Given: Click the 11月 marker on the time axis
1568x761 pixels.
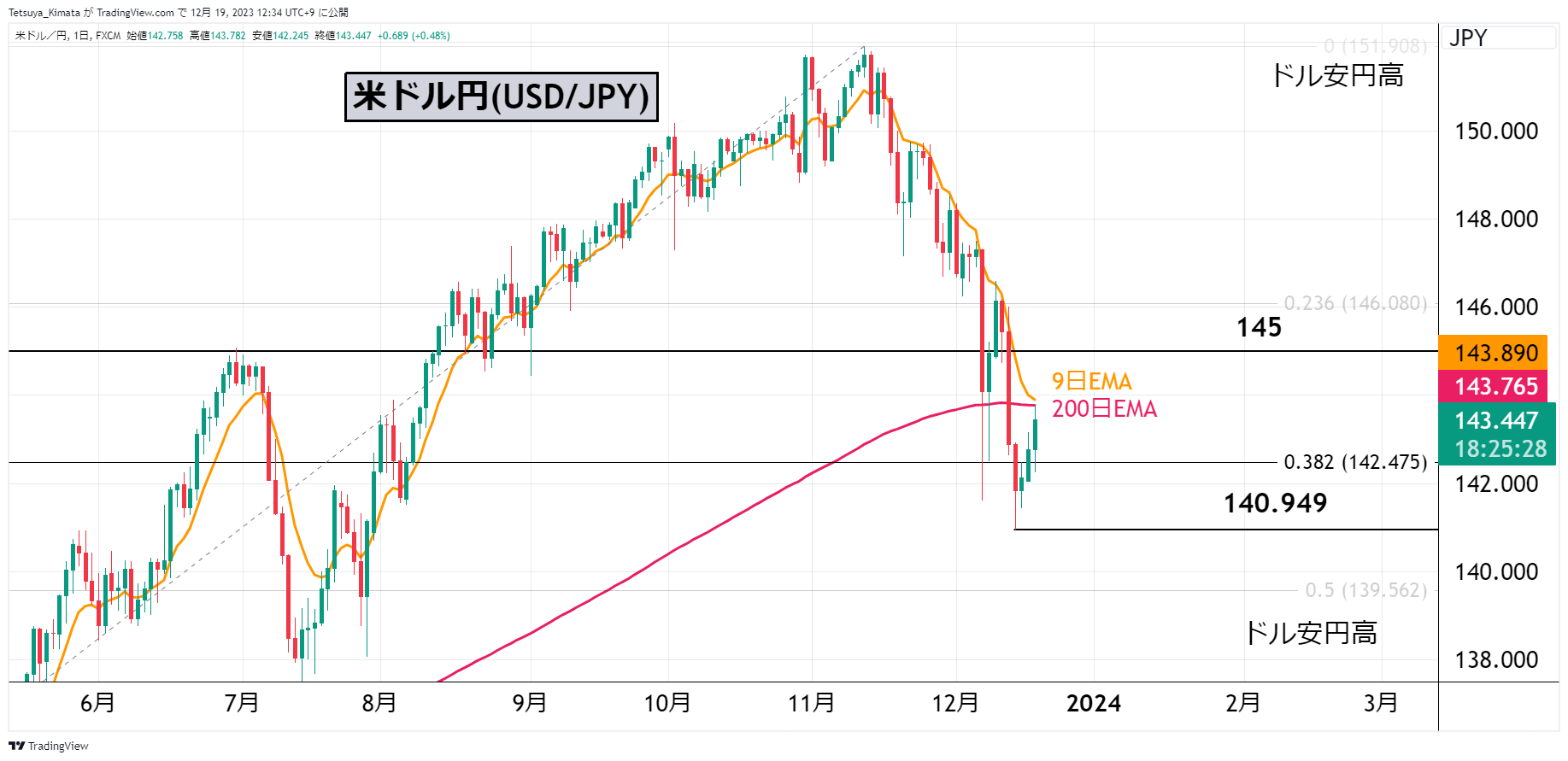Looking at the screenshot, I should coord(811,703).
